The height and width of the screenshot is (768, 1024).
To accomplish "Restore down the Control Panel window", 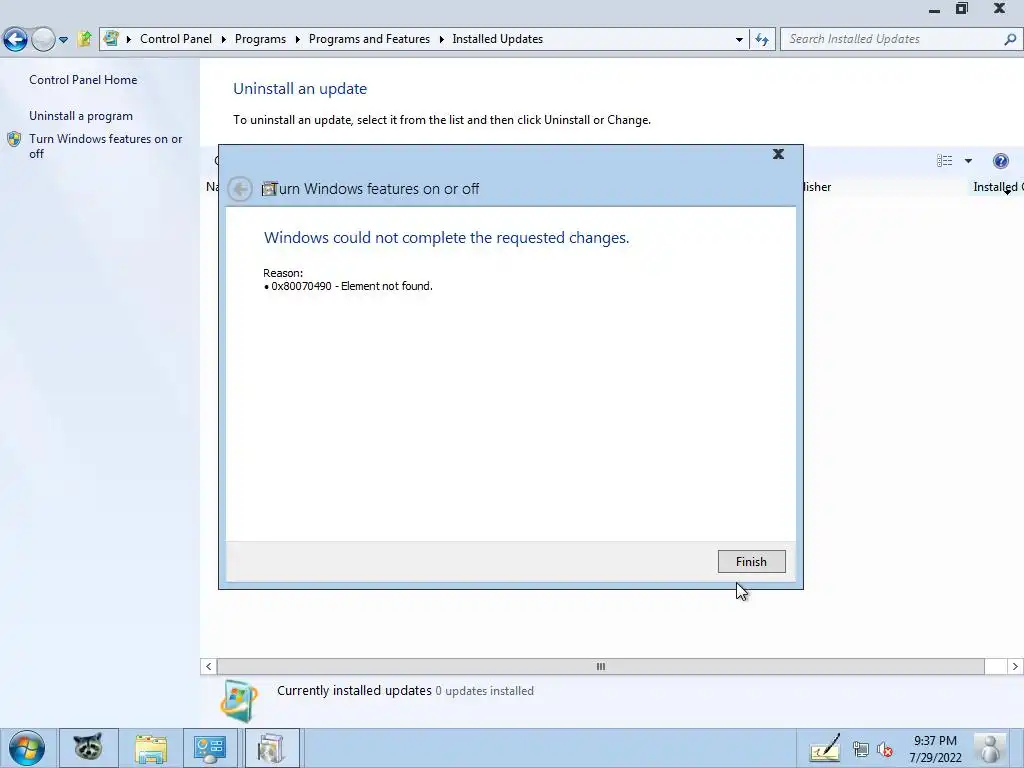I will [x=961, y=8].
